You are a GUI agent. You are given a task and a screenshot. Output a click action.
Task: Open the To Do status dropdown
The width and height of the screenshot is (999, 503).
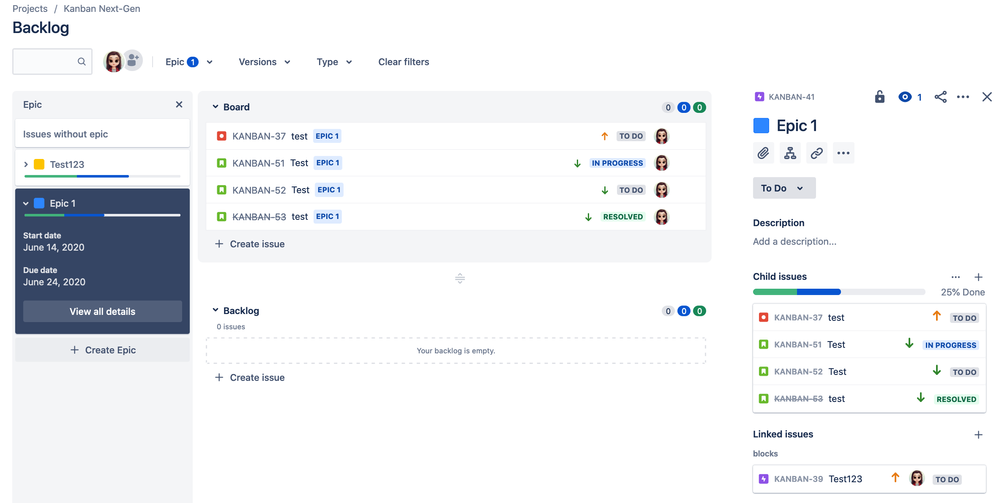[x=784, y=188]
